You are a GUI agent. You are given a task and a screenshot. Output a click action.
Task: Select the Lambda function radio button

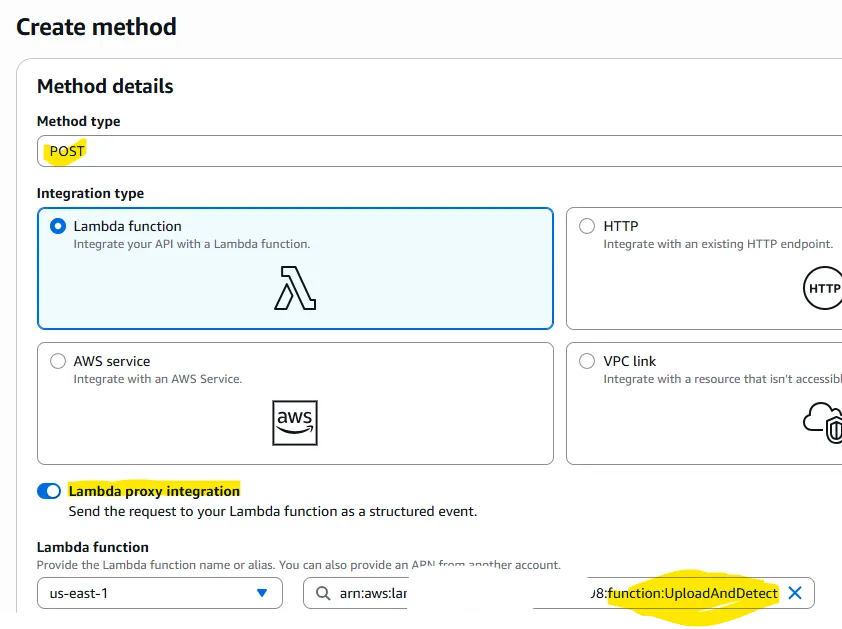tap(58, 226)
